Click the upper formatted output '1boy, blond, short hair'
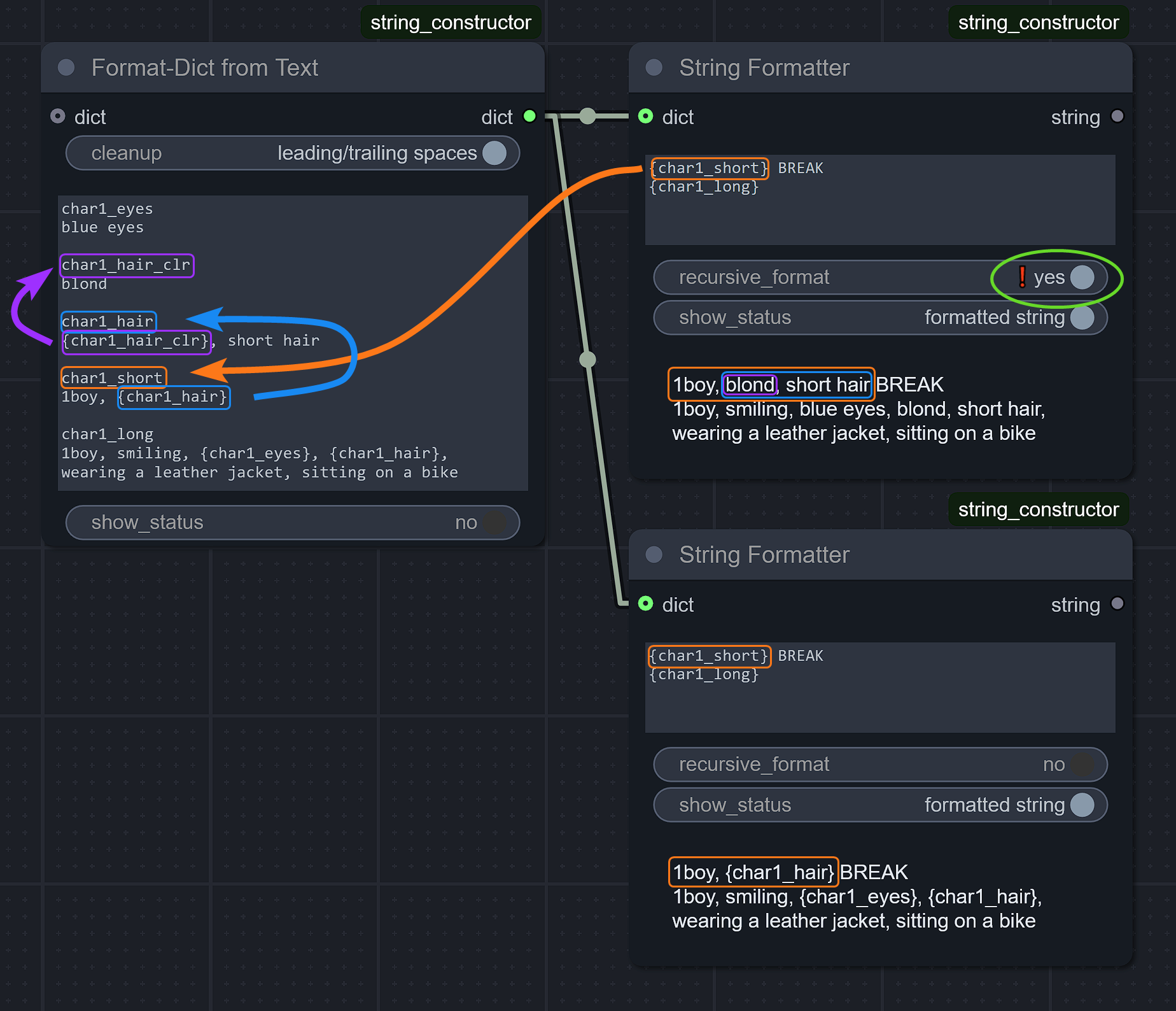1176x1011 pixels. pyautogui.click(x=771, y=385)
